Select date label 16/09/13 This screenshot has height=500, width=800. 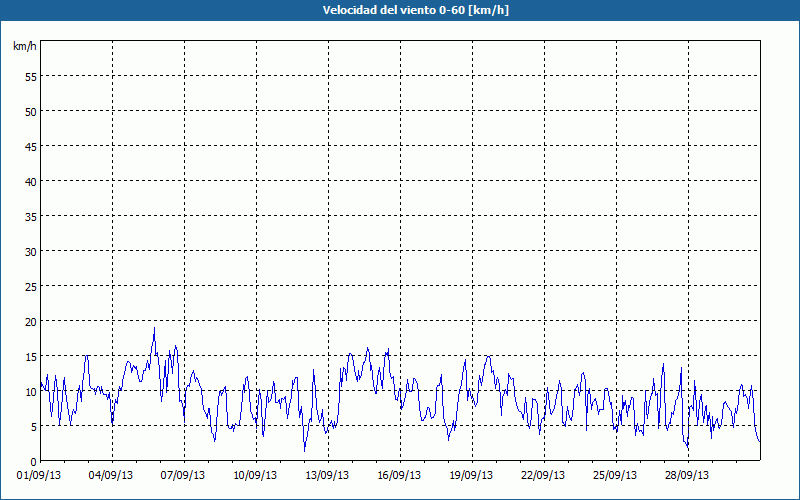[399, 476]
